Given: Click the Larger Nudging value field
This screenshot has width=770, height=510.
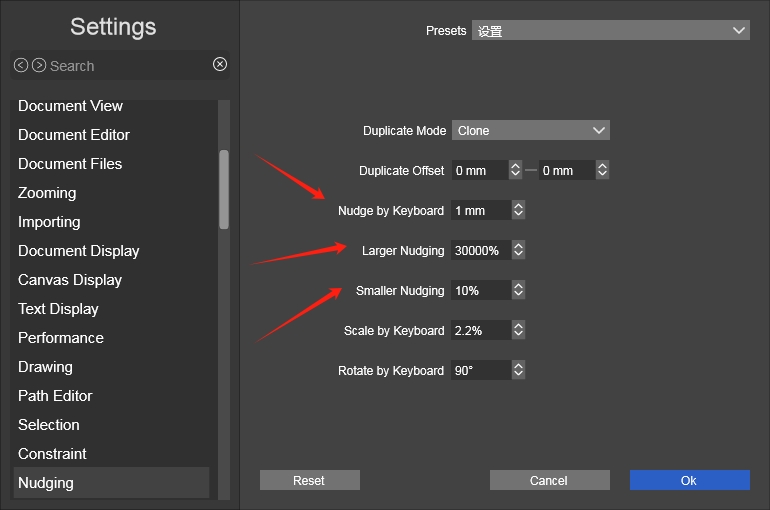Looking at the screenshot, I should click(479, 250).
